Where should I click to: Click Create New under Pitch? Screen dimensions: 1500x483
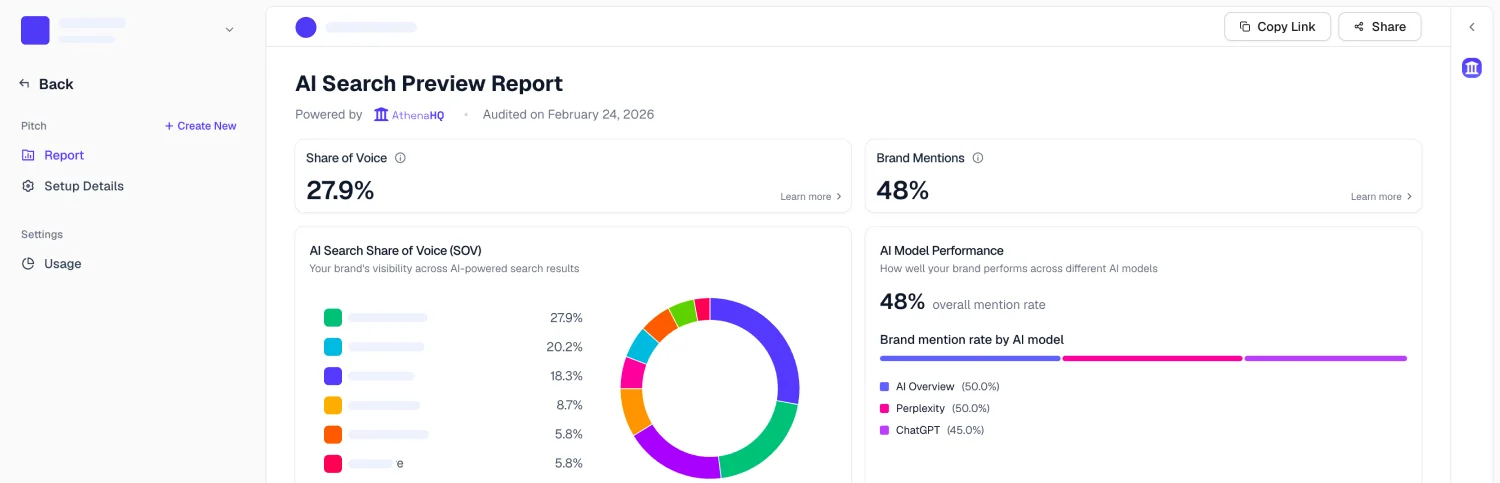click(201, 126)
